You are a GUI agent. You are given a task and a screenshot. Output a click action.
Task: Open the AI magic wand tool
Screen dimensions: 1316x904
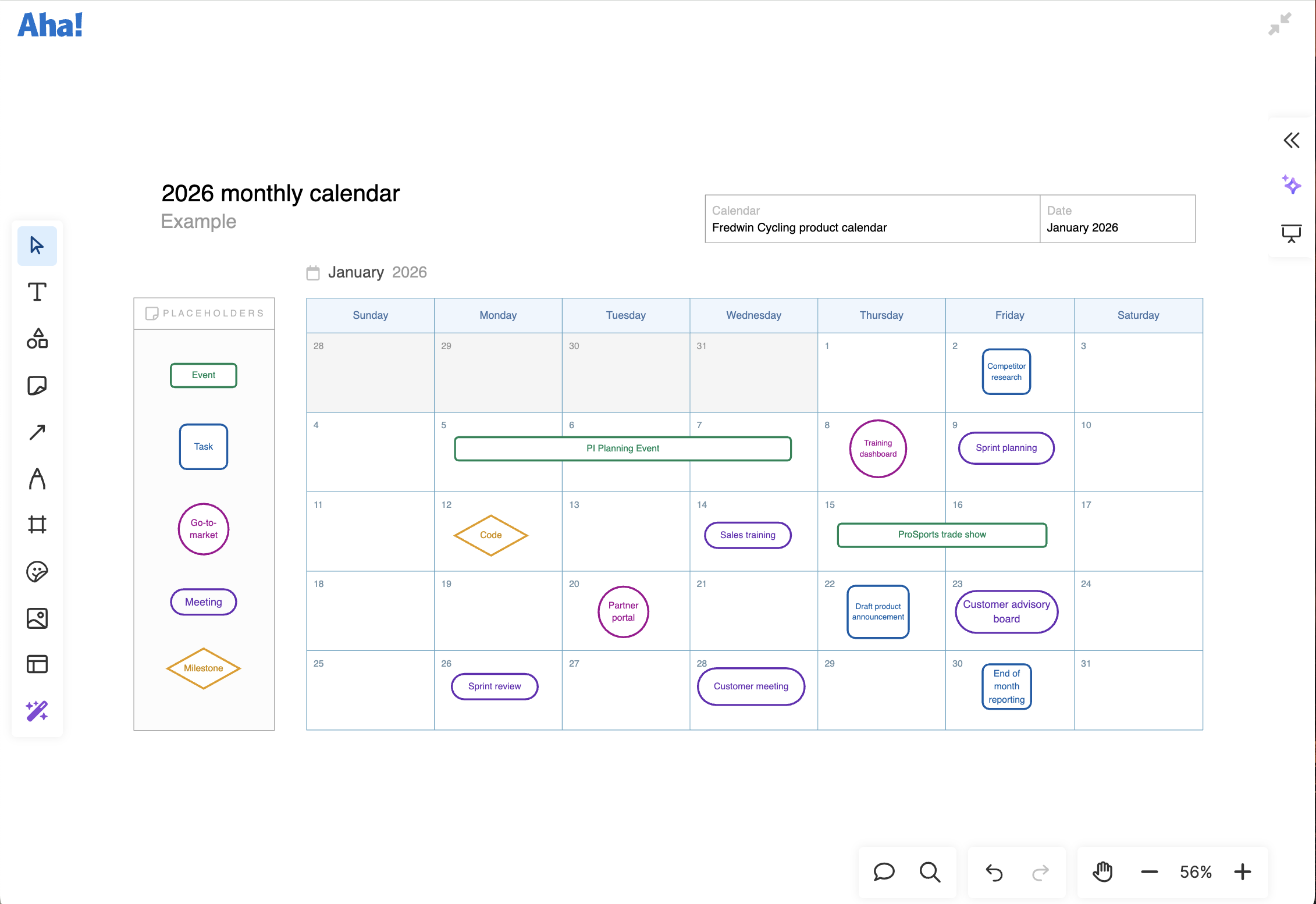[x=37, y=711]
